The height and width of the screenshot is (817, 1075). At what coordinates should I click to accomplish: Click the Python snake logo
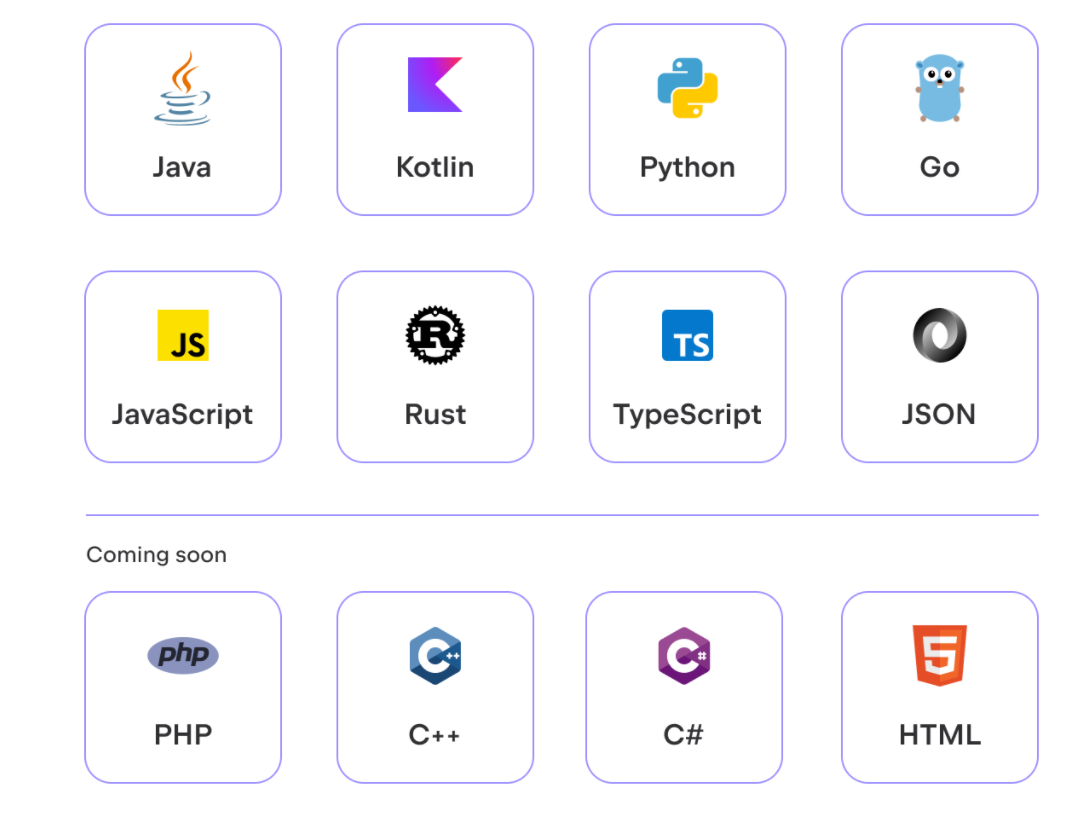(687, 87)
